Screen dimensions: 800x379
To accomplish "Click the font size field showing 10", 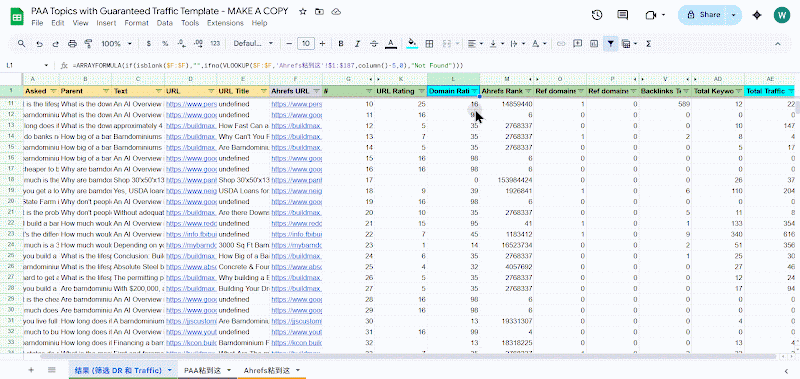I will 306,44.
